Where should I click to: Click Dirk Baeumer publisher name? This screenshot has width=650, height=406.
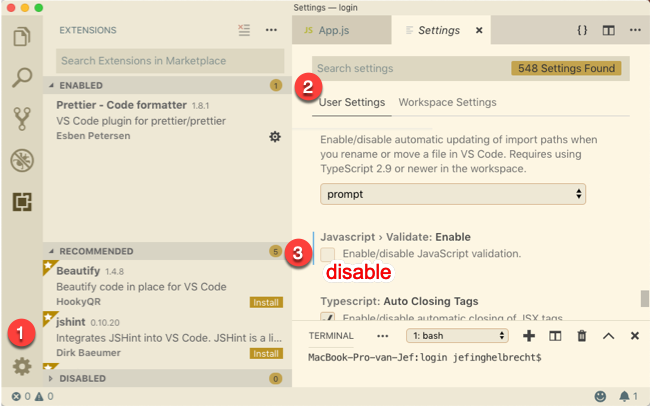(x=88, y=353)
